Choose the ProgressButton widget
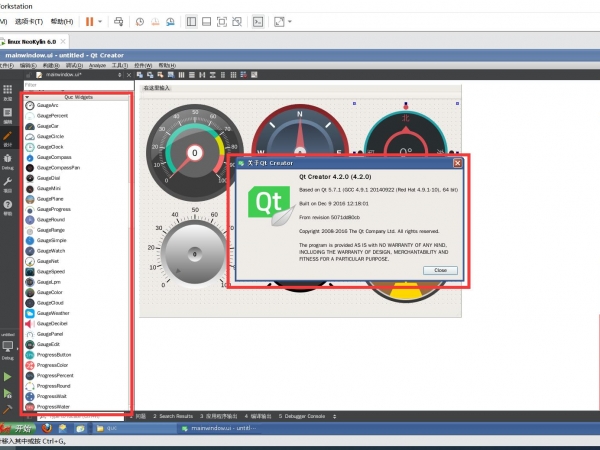This screenshot has width=600, height=450. (55, 355)
